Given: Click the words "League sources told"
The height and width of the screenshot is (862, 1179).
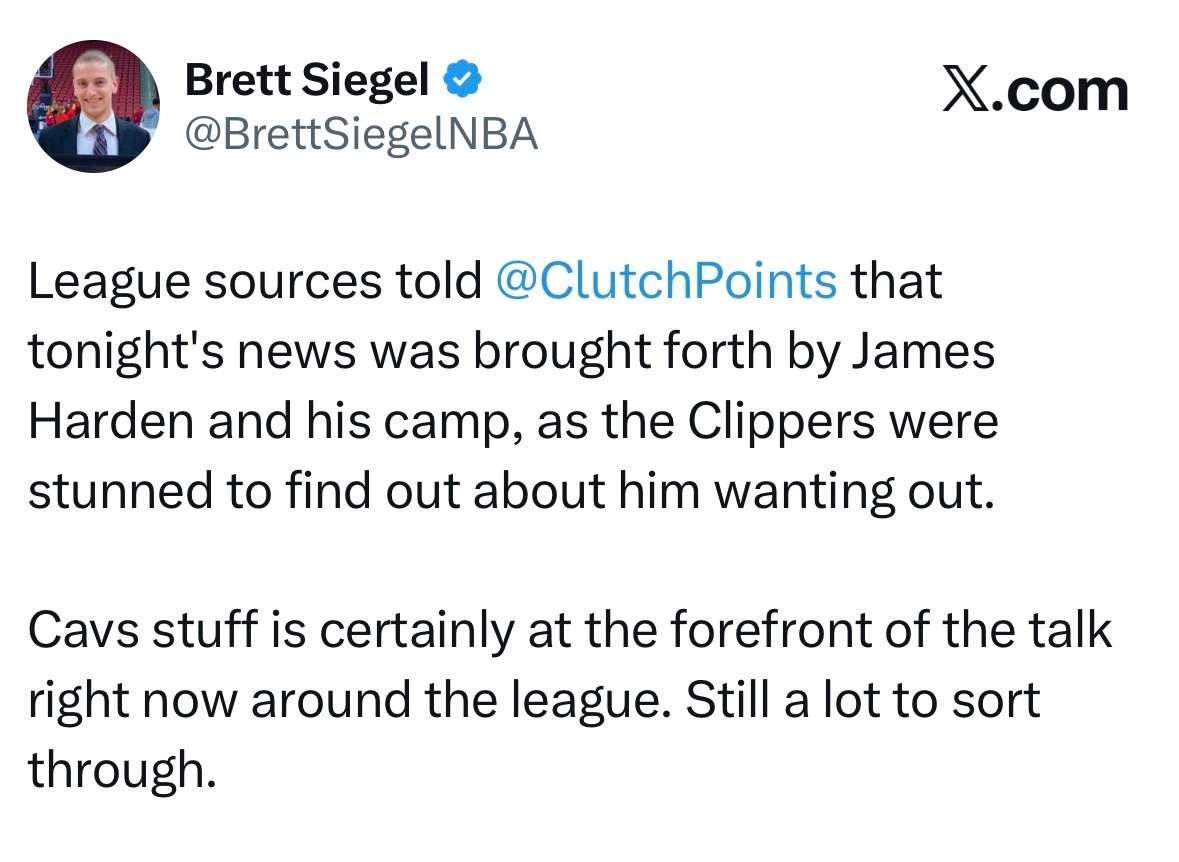Looking at the screenshot, I should coord(254,282).
